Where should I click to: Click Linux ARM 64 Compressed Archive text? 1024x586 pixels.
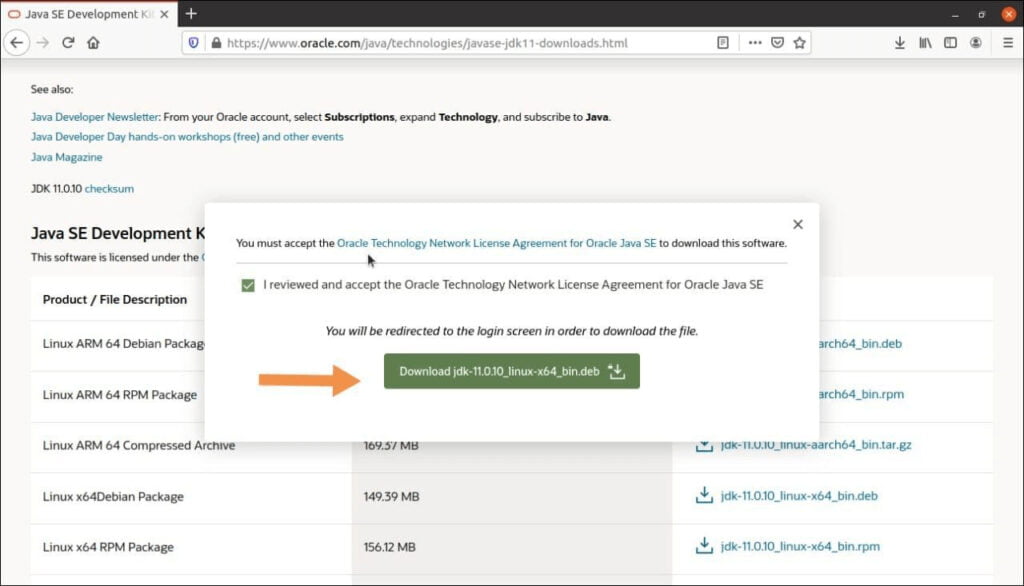138,446
